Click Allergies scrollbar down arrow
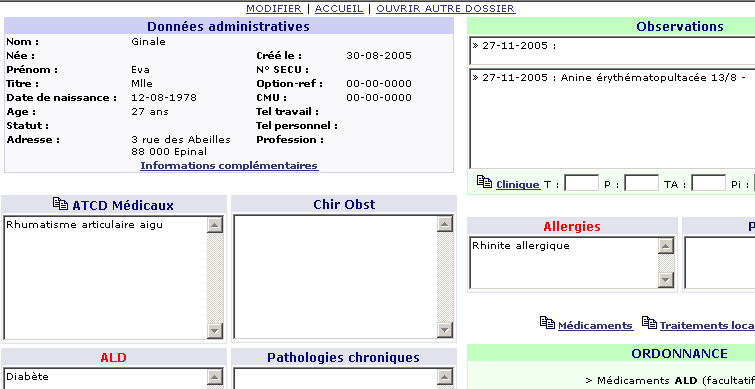Viewport: 755px width, 389px height. point(665,279)
